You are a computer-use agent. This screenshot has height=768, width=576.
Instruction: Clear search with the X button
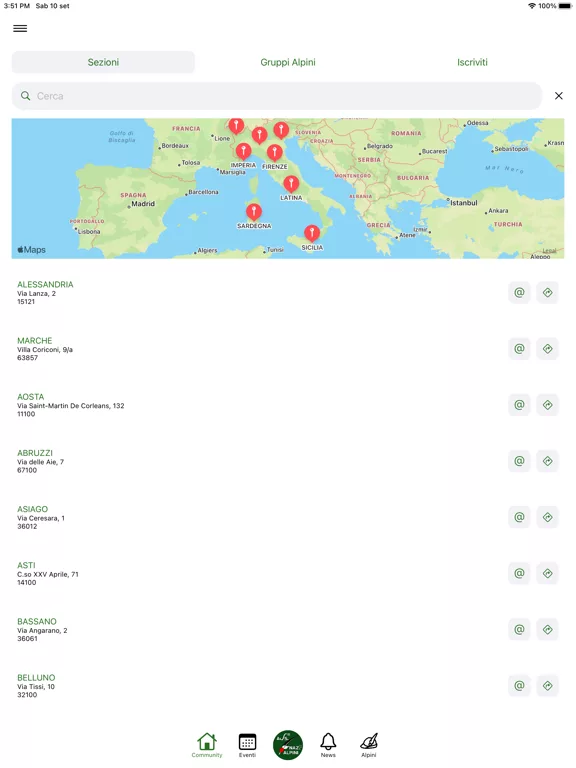tap(558, 96)
